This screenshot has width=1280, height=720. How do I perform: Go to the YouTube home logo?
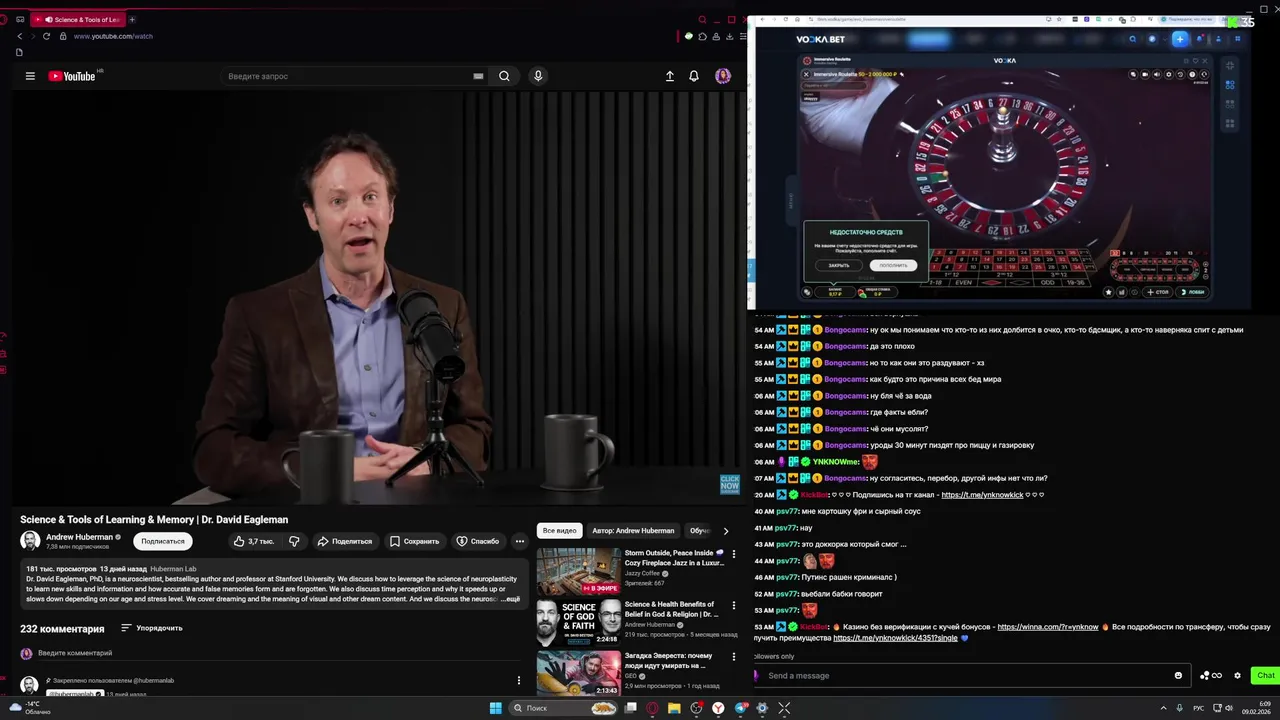point(72,76)
